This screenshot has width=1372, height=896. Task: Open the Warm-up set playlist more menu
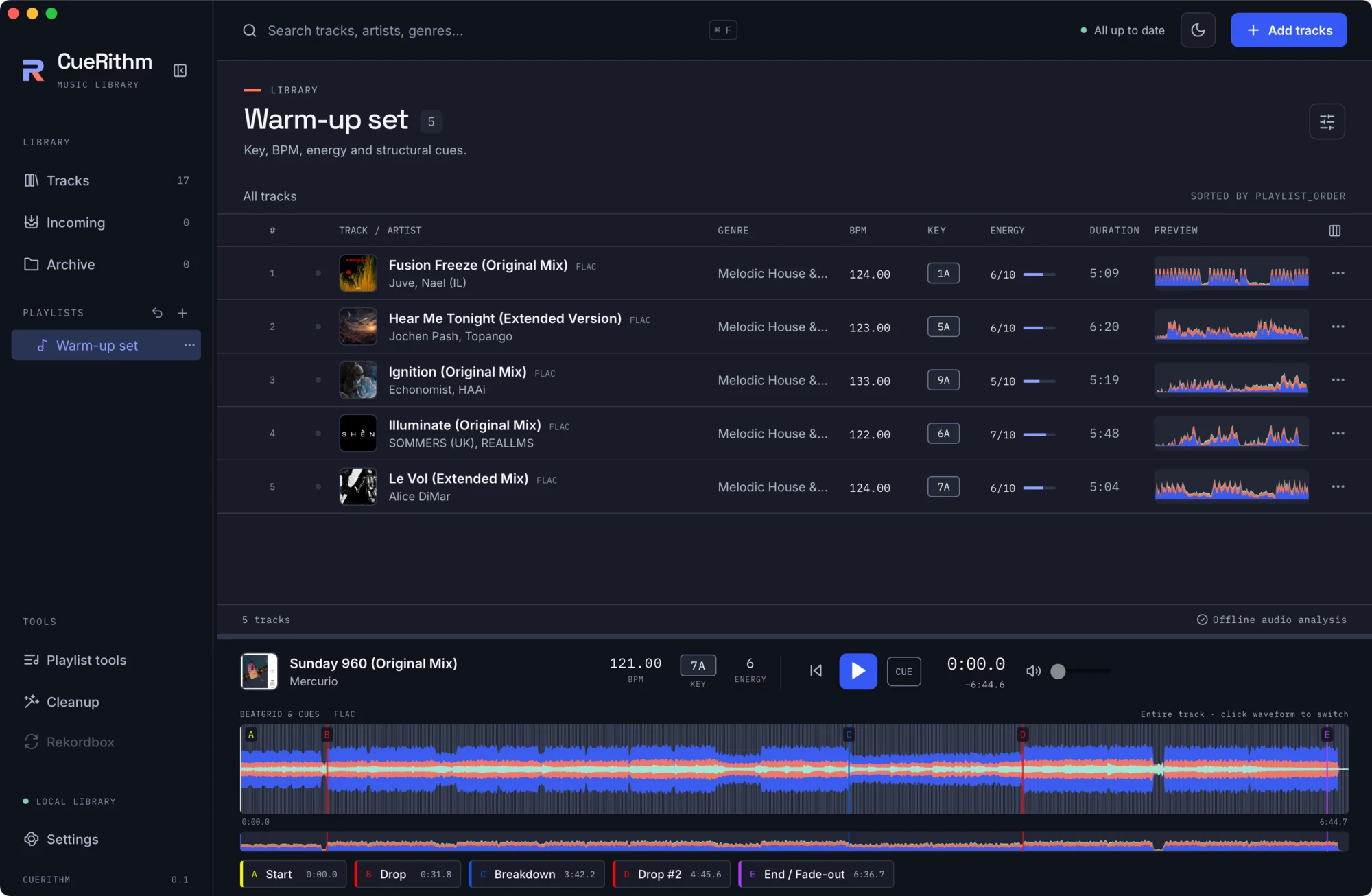click(189, 345)
